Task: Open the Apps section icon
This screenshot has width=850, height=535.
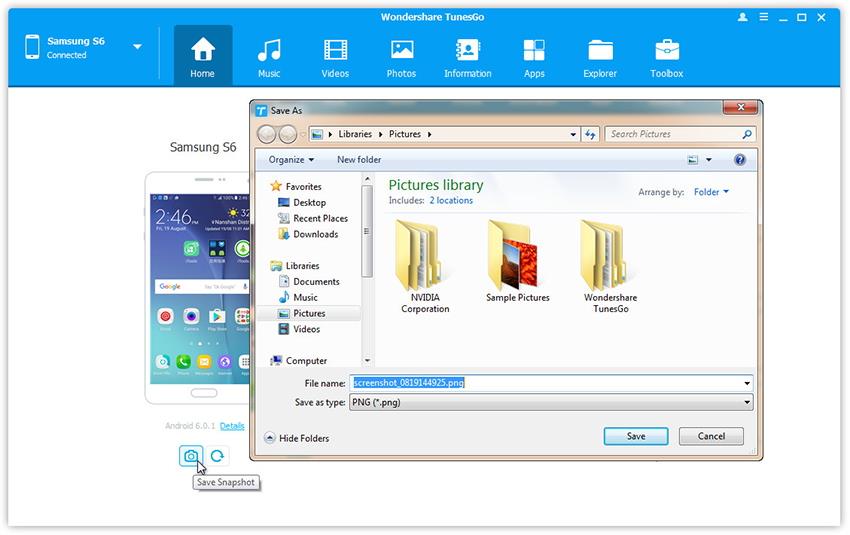Action: click(x=534, y=57)
